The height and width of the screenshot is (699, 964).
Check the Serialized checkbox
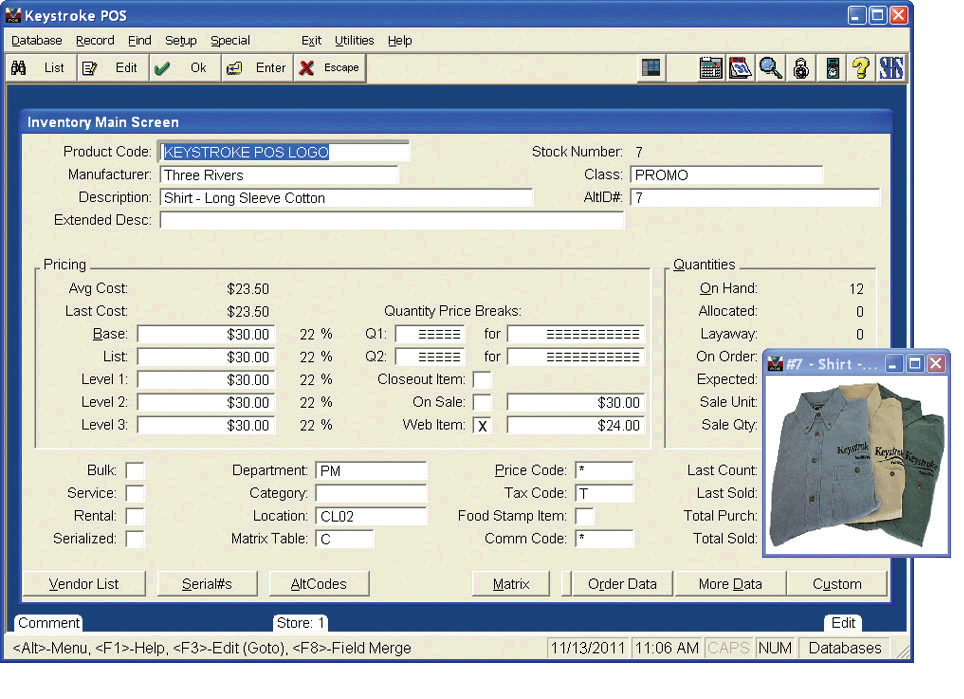[x=134, y=539]
